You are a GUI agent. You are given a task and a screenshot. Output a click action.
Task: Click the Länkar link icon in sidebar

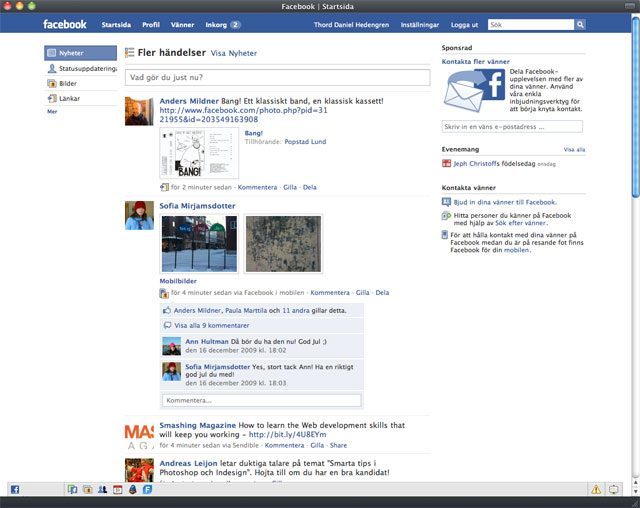(x=52, y=98)
